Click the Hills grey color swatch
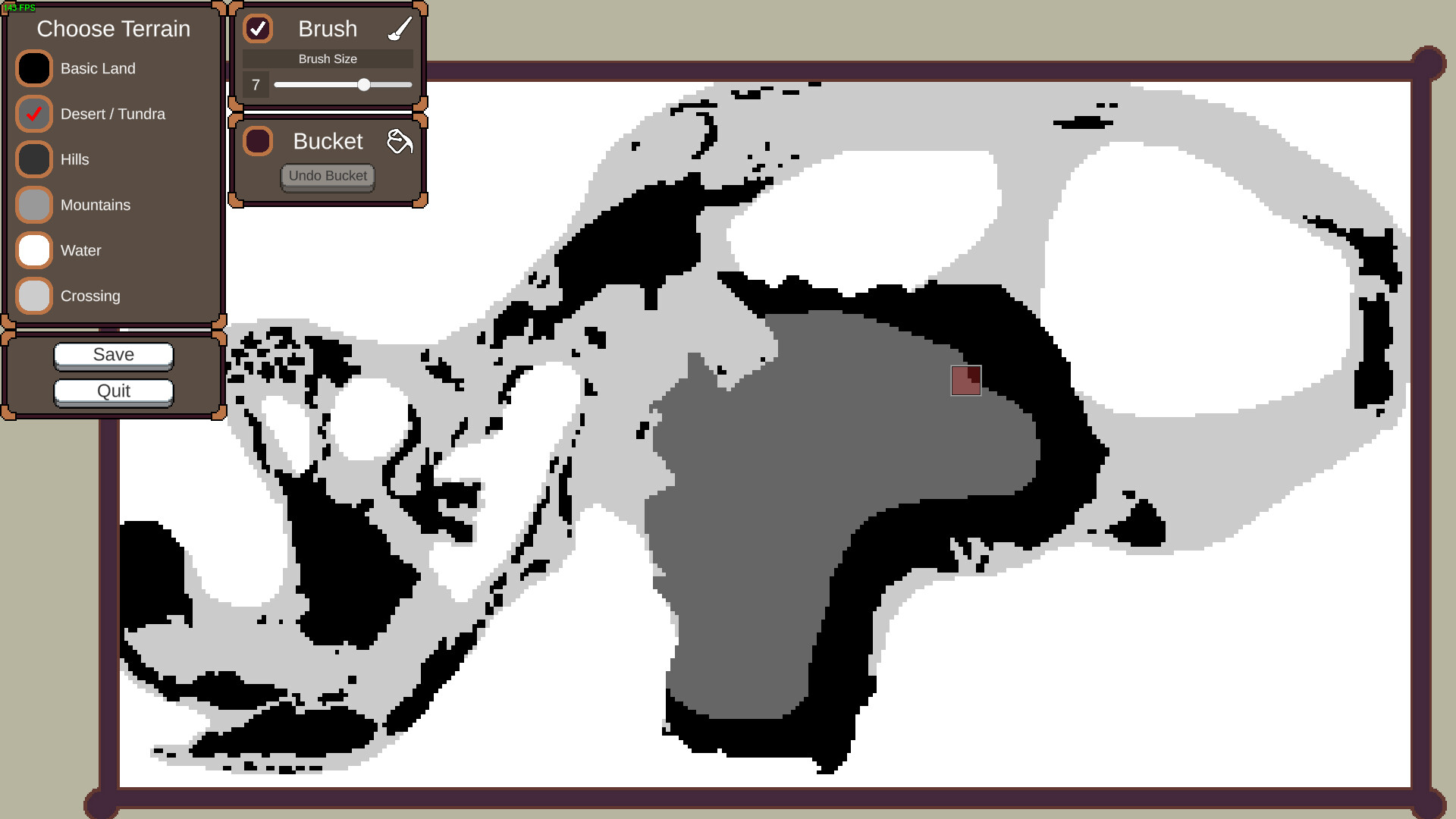 (34, 159)
